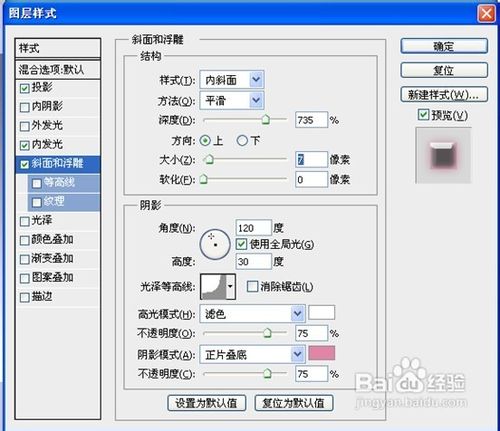The image size is (500, 431).
Task: Enable the 等高线 contour sub-option checkbox
Action: [x=36, y=183]
